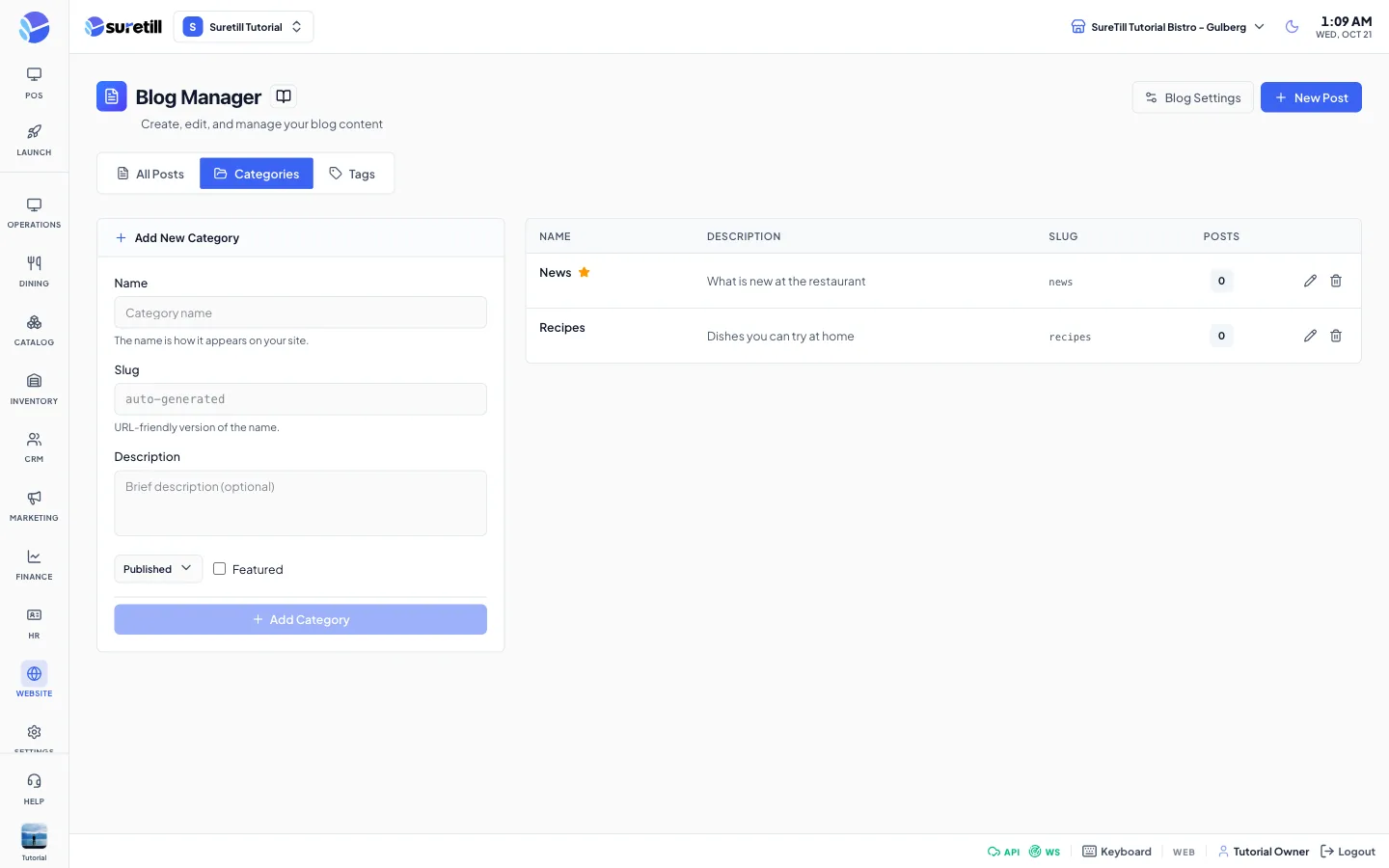
Task: Open the Dining module
Action: click(34, 271)
